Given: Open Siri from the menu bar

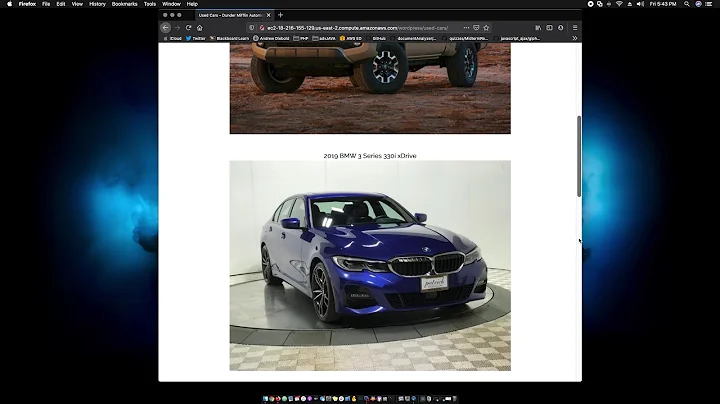Looking at the screenshot, I should [x=698, y=4].
